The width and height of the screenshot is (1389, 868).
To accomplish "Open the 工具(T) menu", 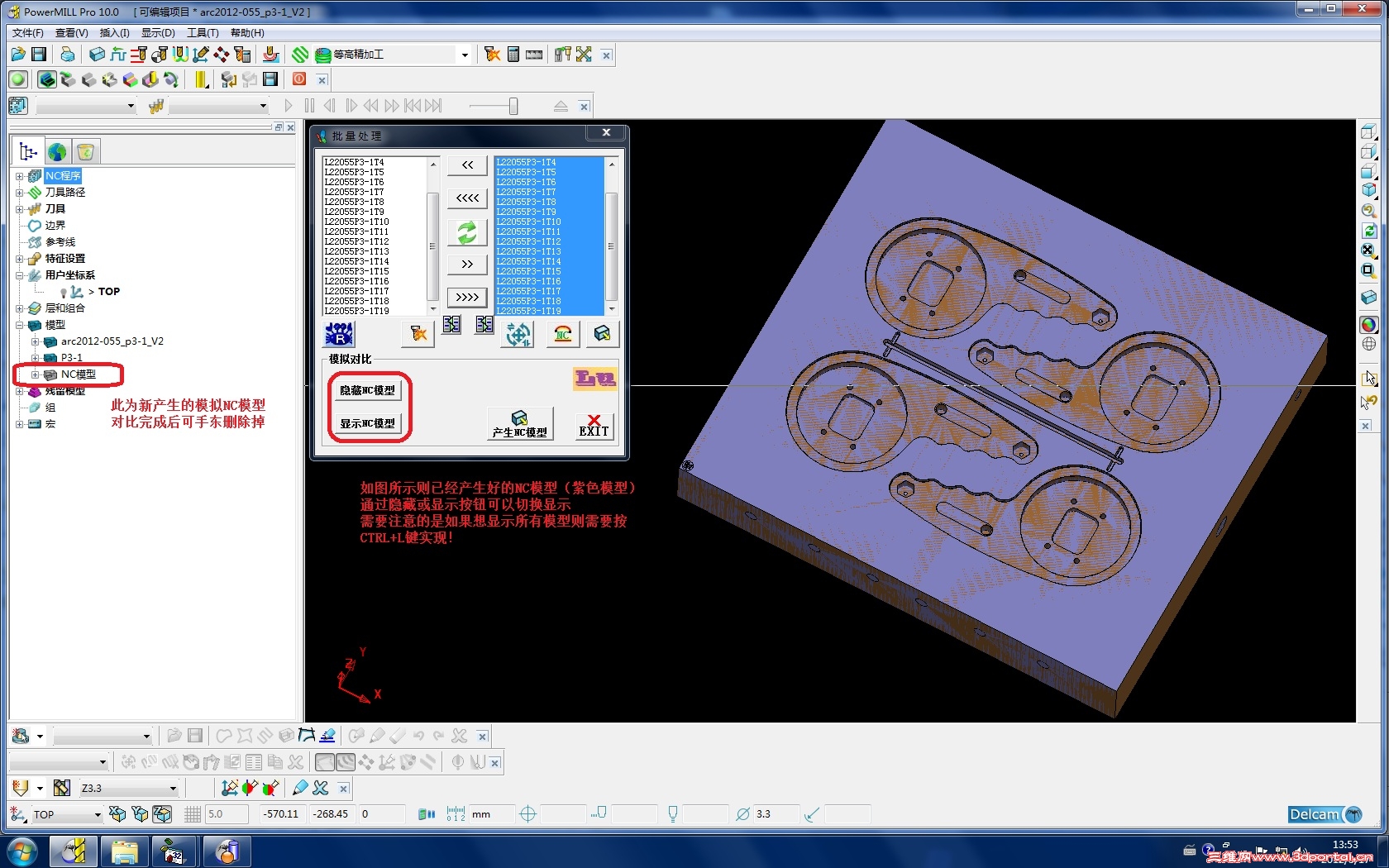I will [x=203, y=33].
